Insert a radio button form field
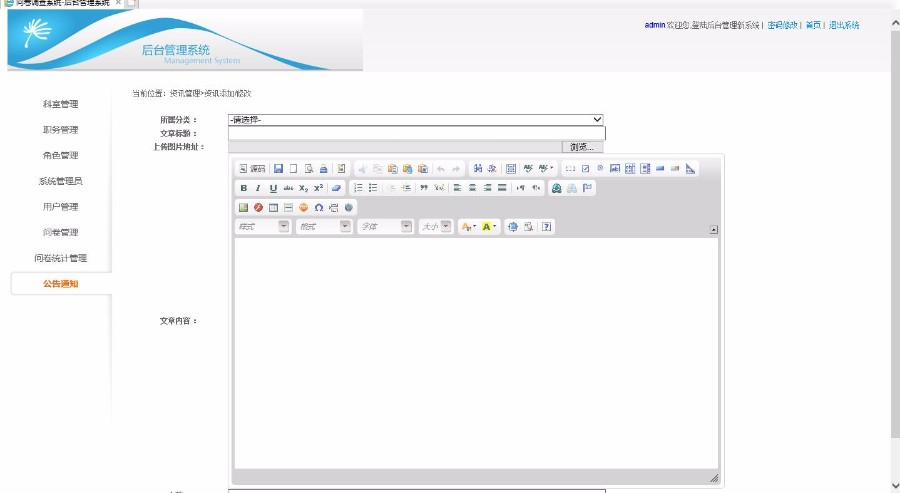The image size is (900, 493). tap(600, 169)
